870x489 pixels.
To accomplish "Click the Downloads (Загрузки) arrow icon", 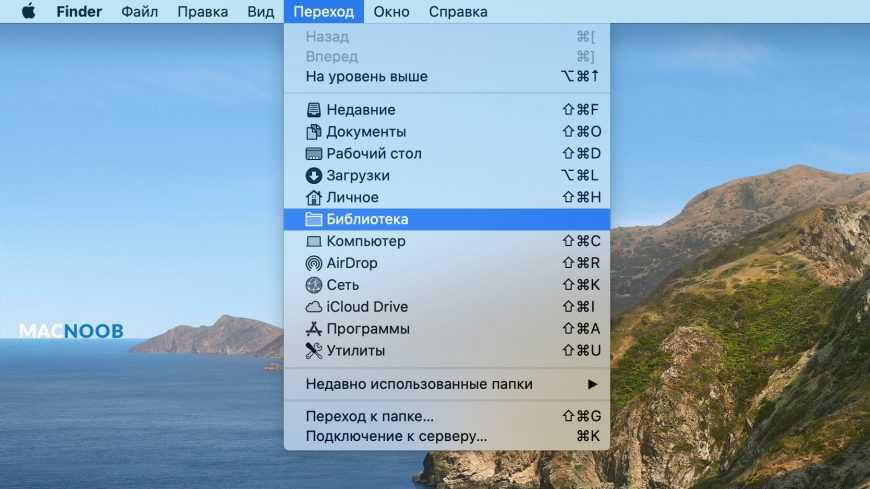I will pyautogui.click(x=313, y=175).
